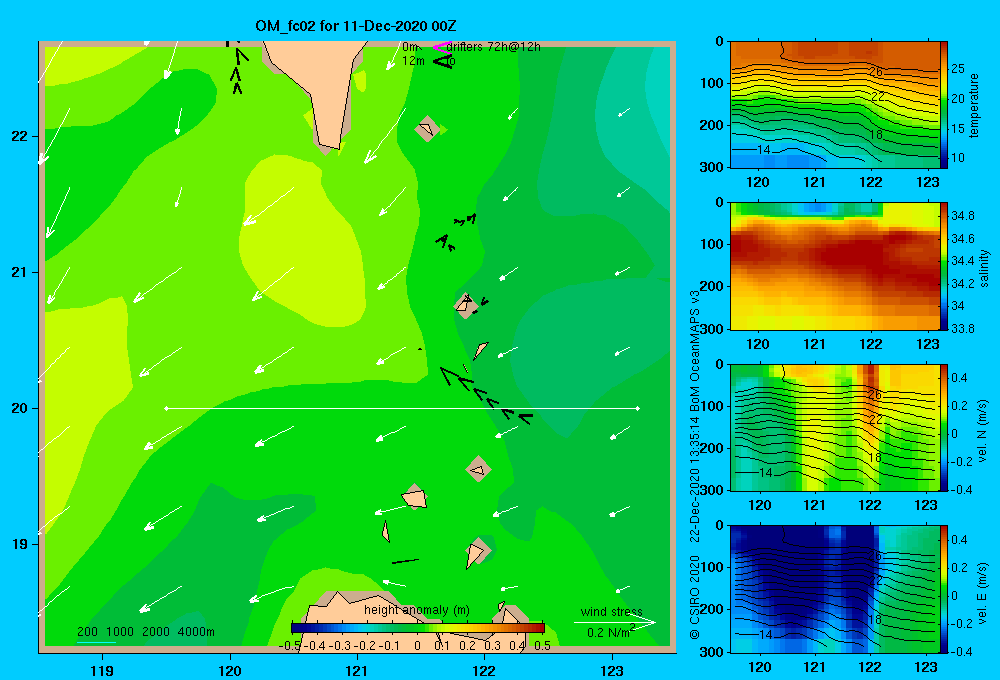Click the 'salinity' axis label
1000x680 pixels.
click(x=984, y=268)
